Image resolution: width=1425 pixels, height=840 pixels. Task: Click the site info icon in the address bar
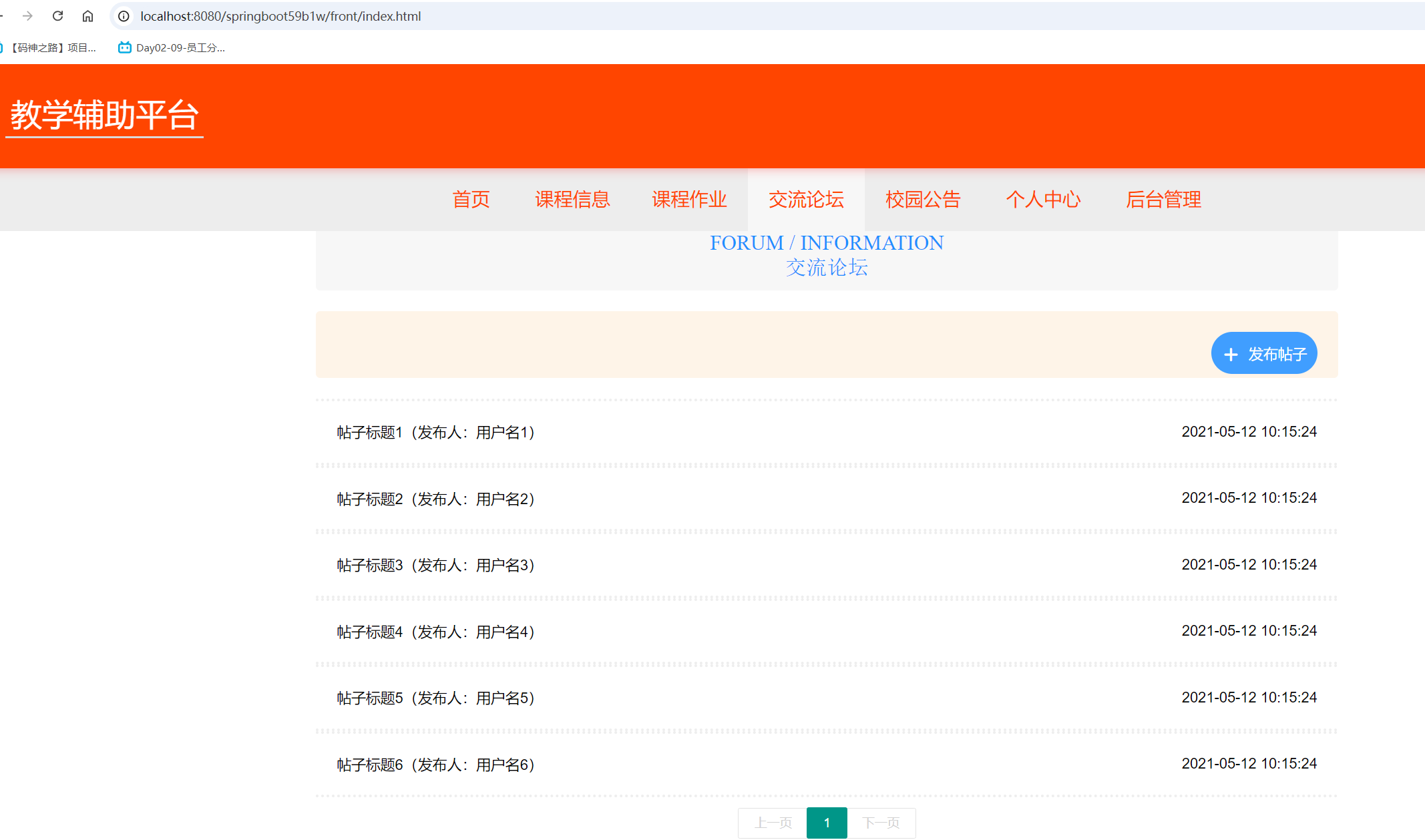[124, 16]
